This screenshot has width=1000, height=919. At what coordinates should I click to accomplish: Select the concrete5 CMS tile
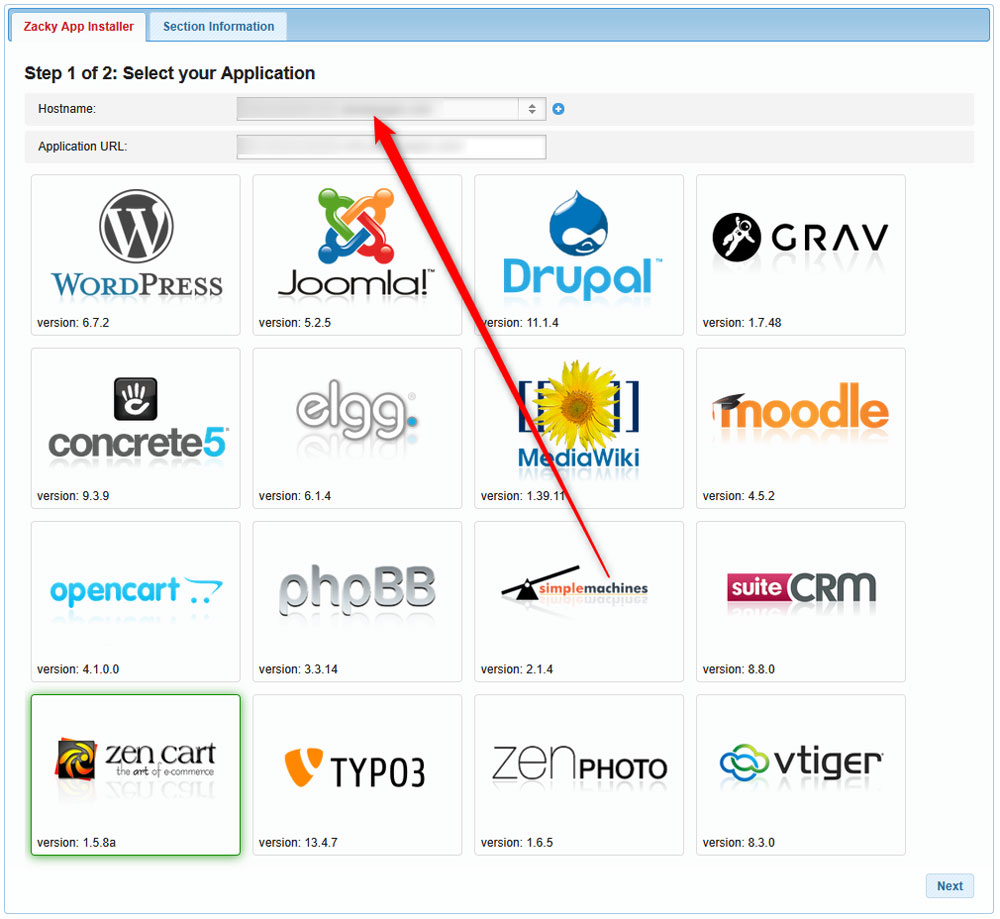pos(135,425)
